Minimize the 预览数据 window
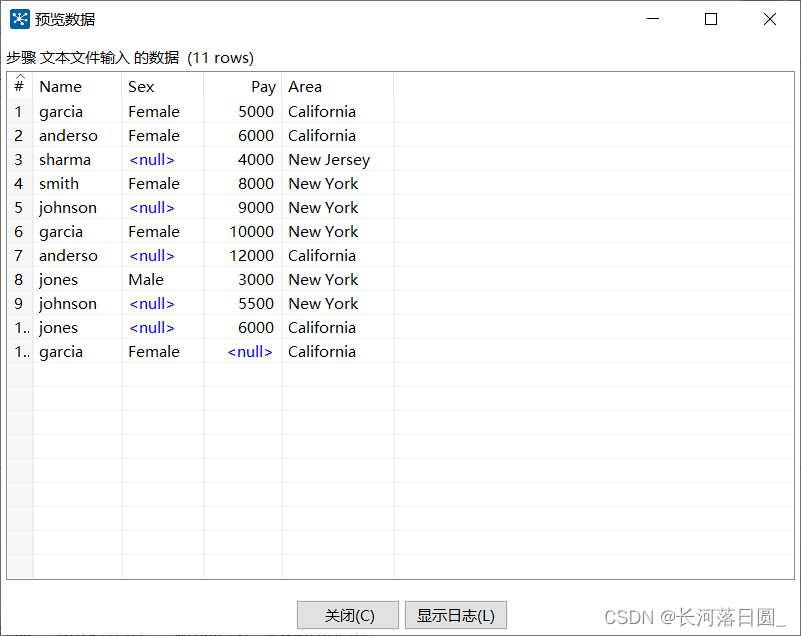 (x=653, y=19)
